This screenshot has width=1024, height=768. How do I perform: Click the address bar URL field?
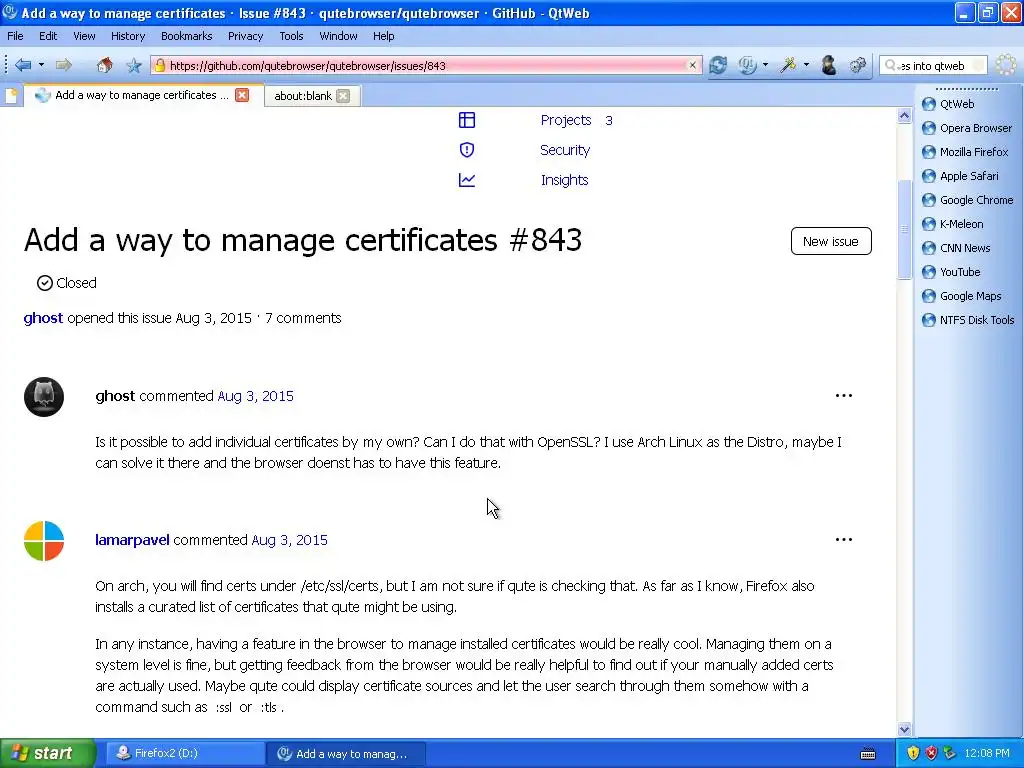click(x=428, y=65)
